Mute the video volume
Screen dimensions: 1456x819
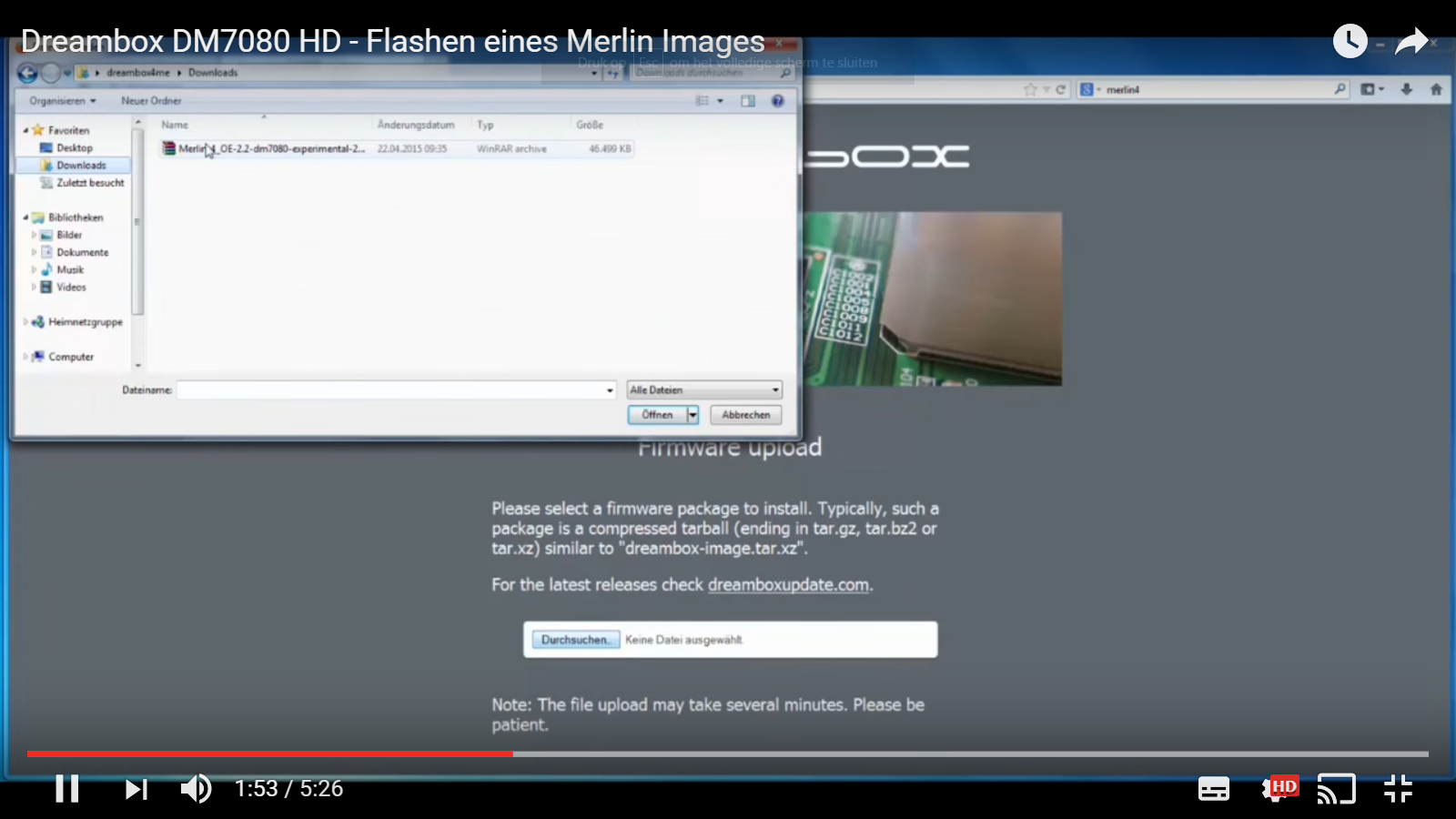point(196,788)
